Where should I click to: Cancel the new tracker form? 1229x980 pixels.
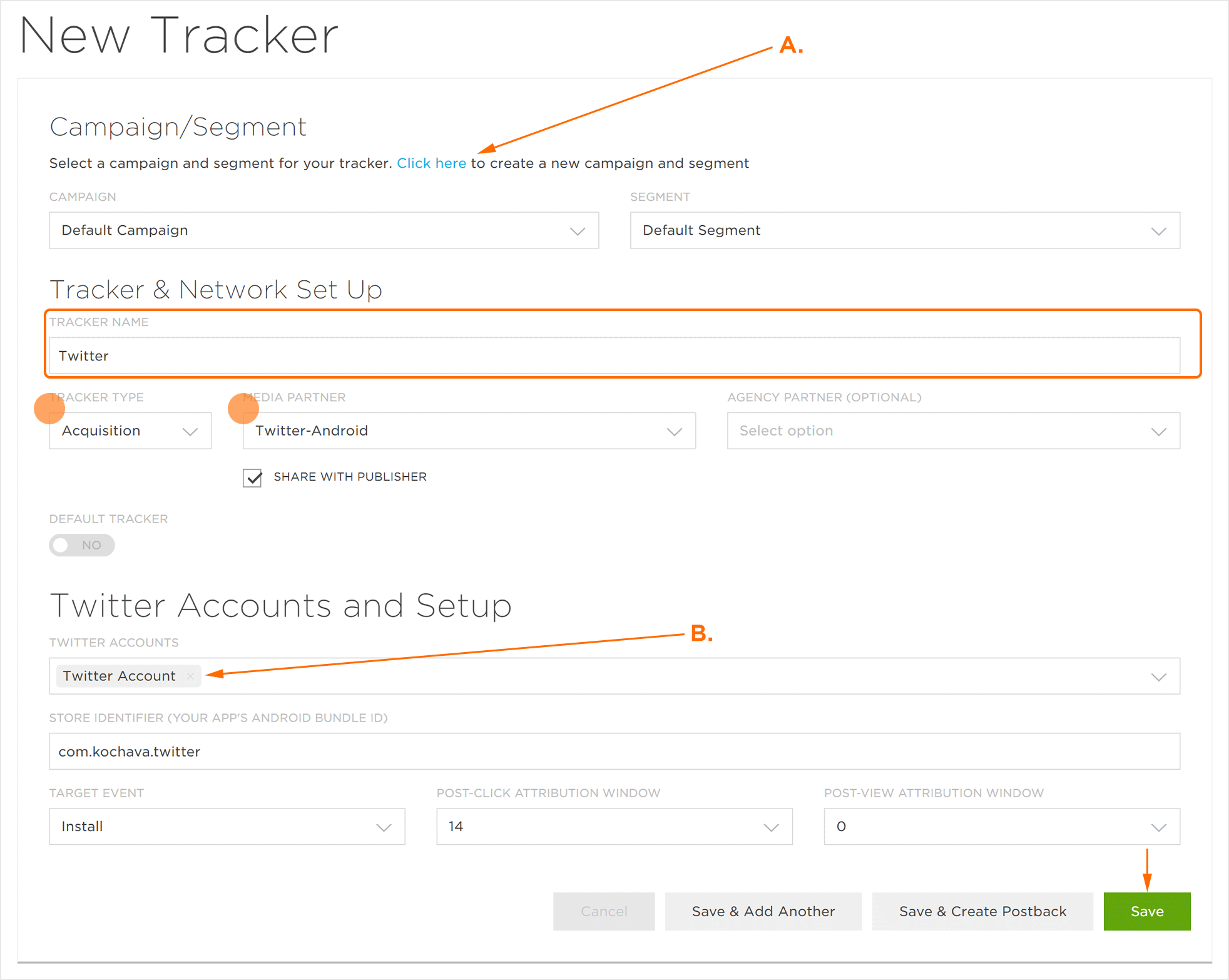pos(603,911)
